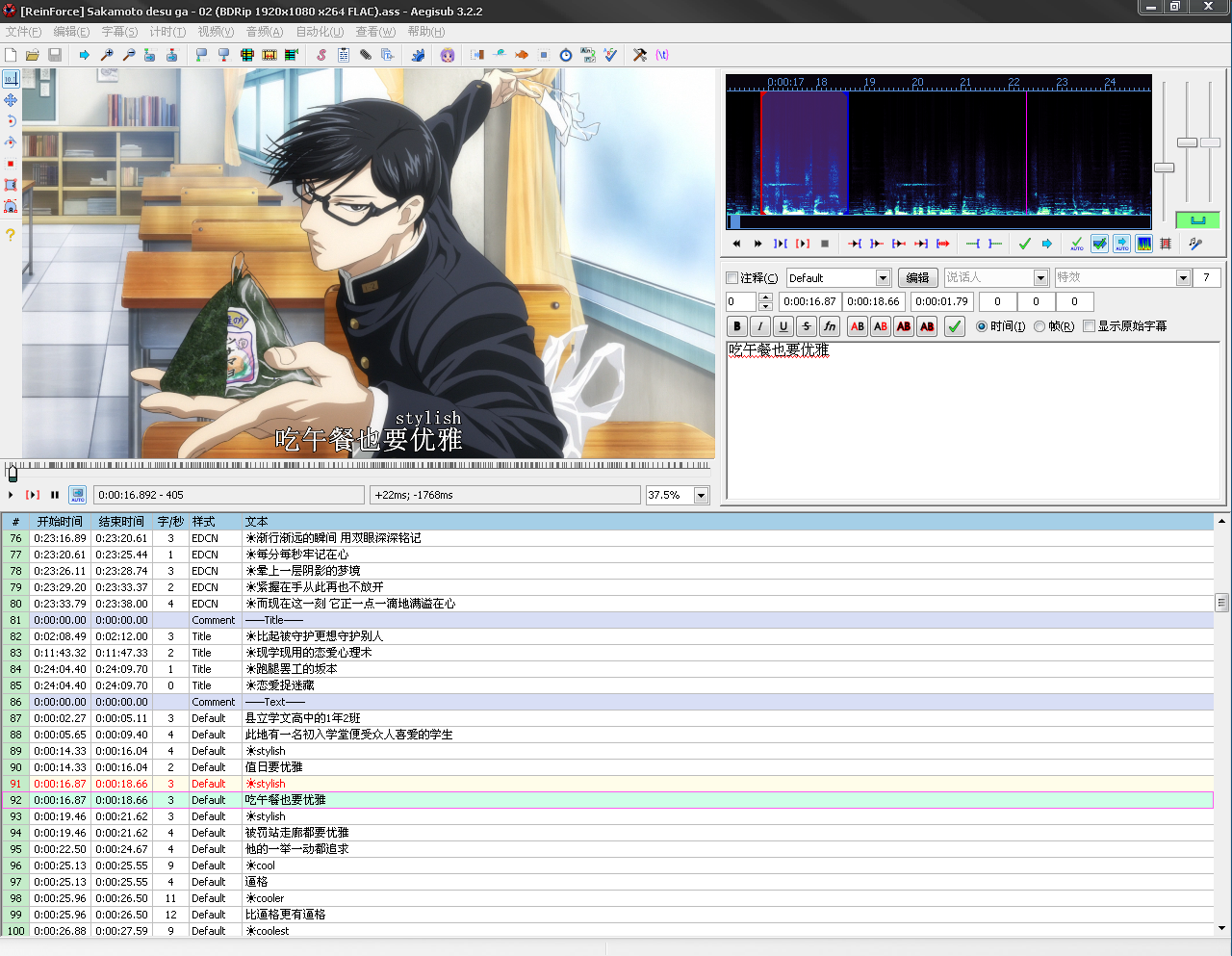Image resolution: width=1232 pixels, height=956 pixels.
Task: Open visual tools help question mark
Action: tap(11, 234)
